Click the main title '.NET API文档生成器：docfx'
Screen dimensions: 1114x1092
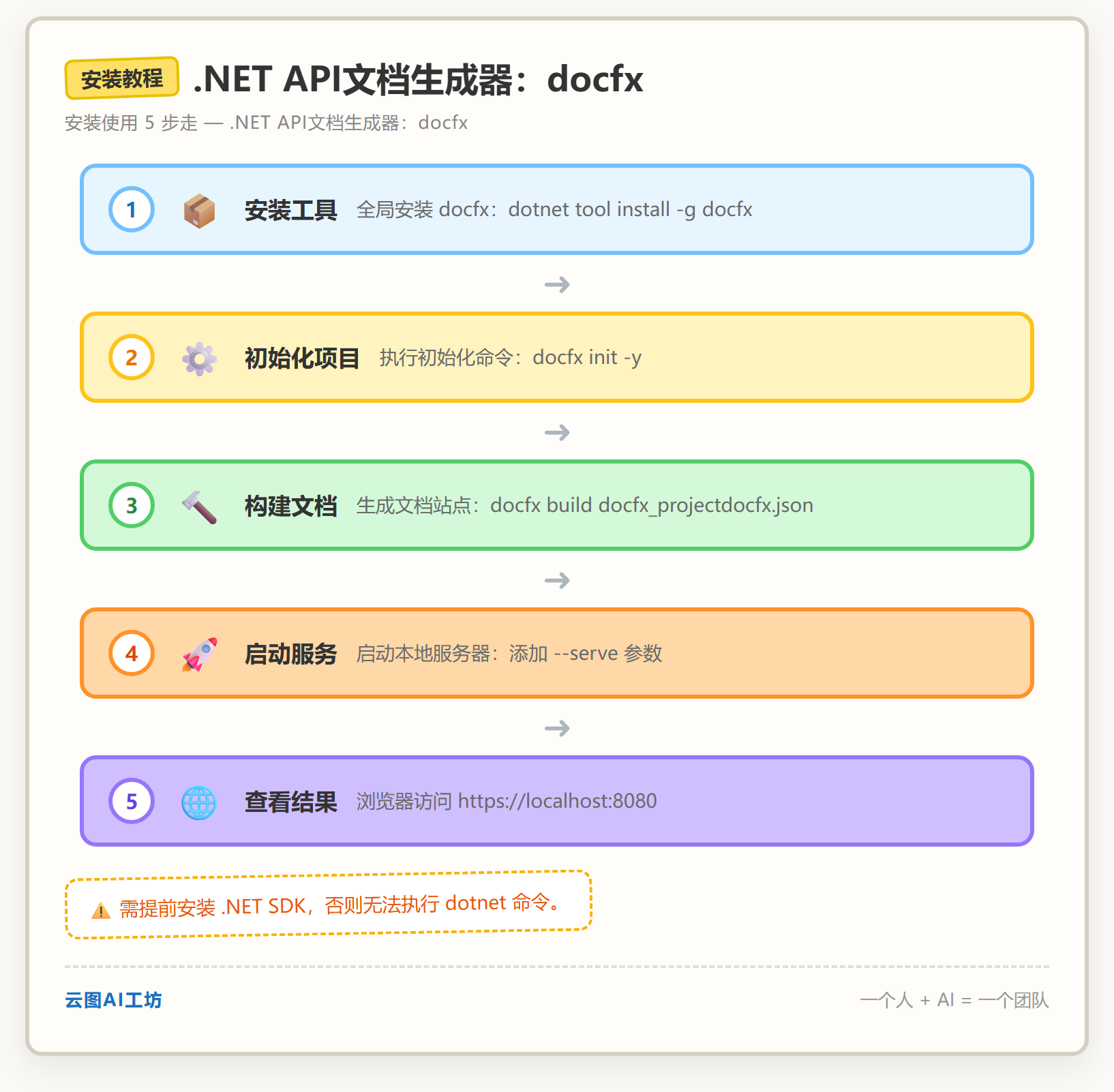click(x=418, y=79)
